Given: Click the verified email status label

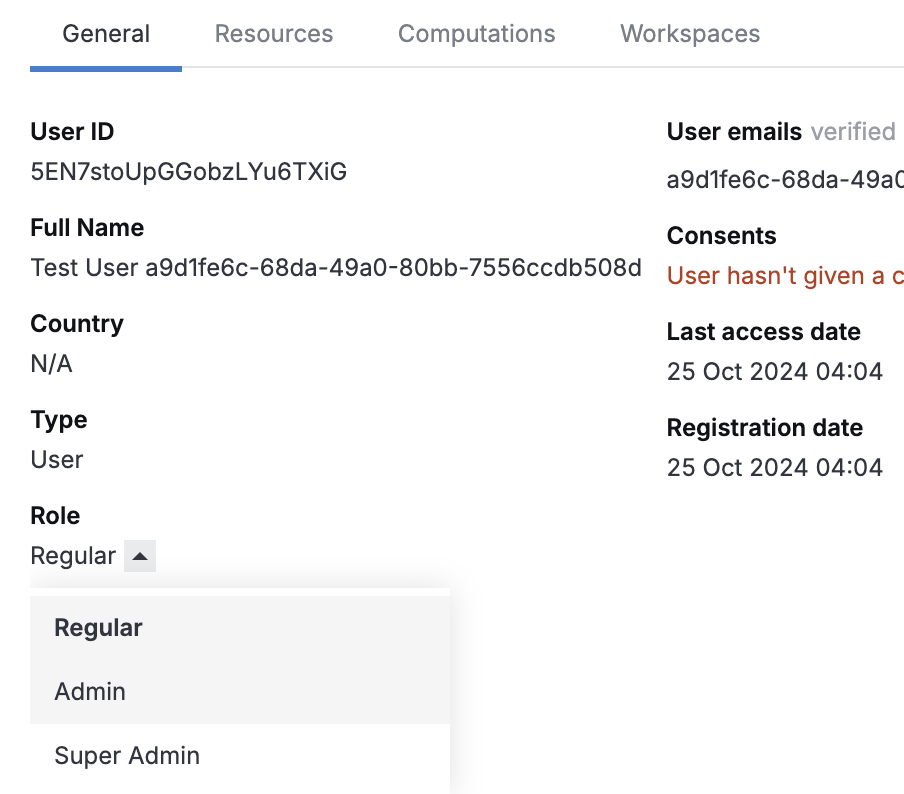Looking at the screenshot, I should point(852,132).
